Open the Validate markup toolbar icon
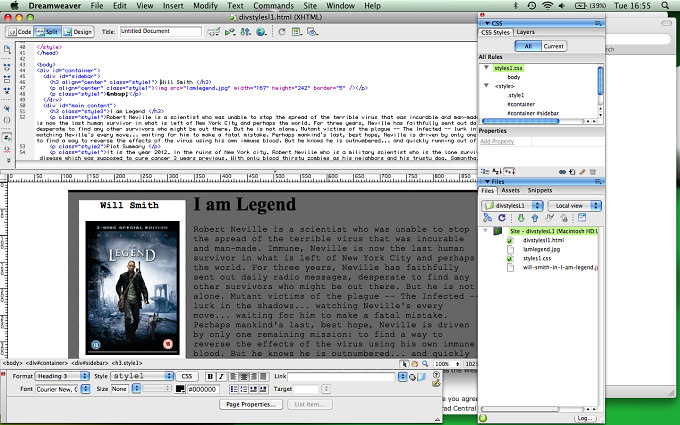 (213, 32)
